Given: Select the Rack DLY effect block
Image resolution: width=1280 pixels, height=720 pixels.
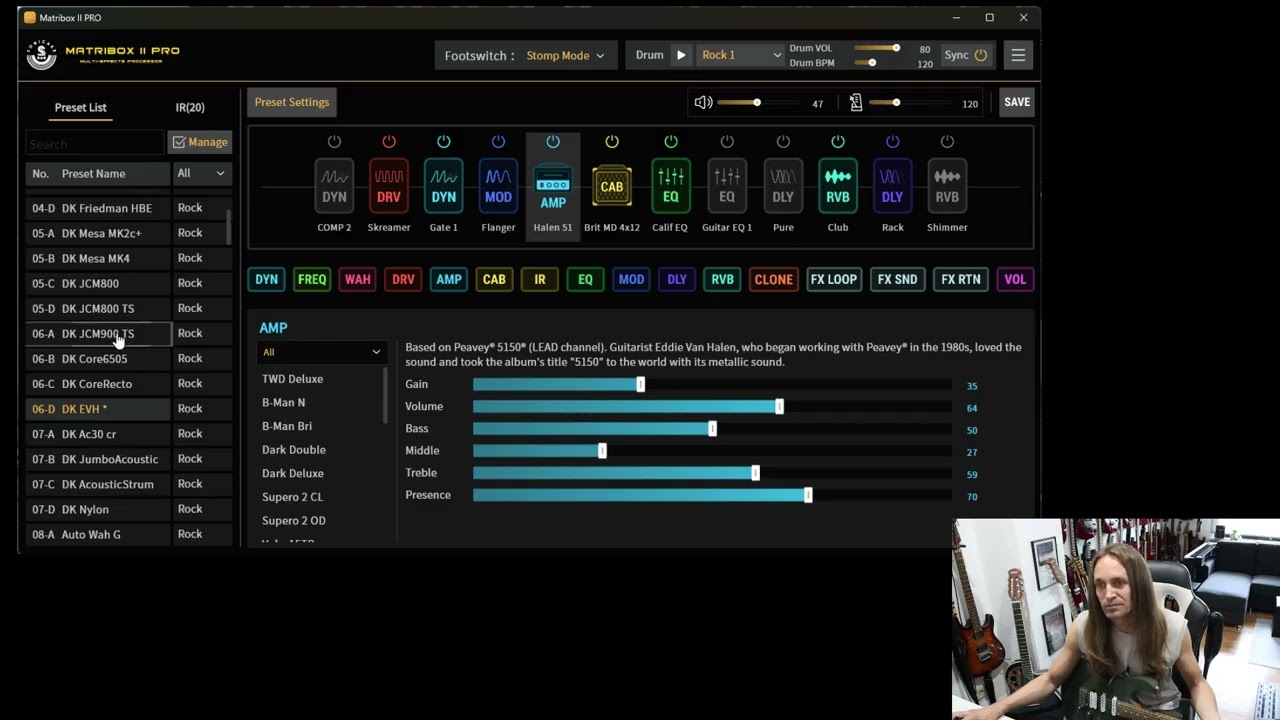Looking at the screenshot, I should pyautogui.click(x=892, y=186).
